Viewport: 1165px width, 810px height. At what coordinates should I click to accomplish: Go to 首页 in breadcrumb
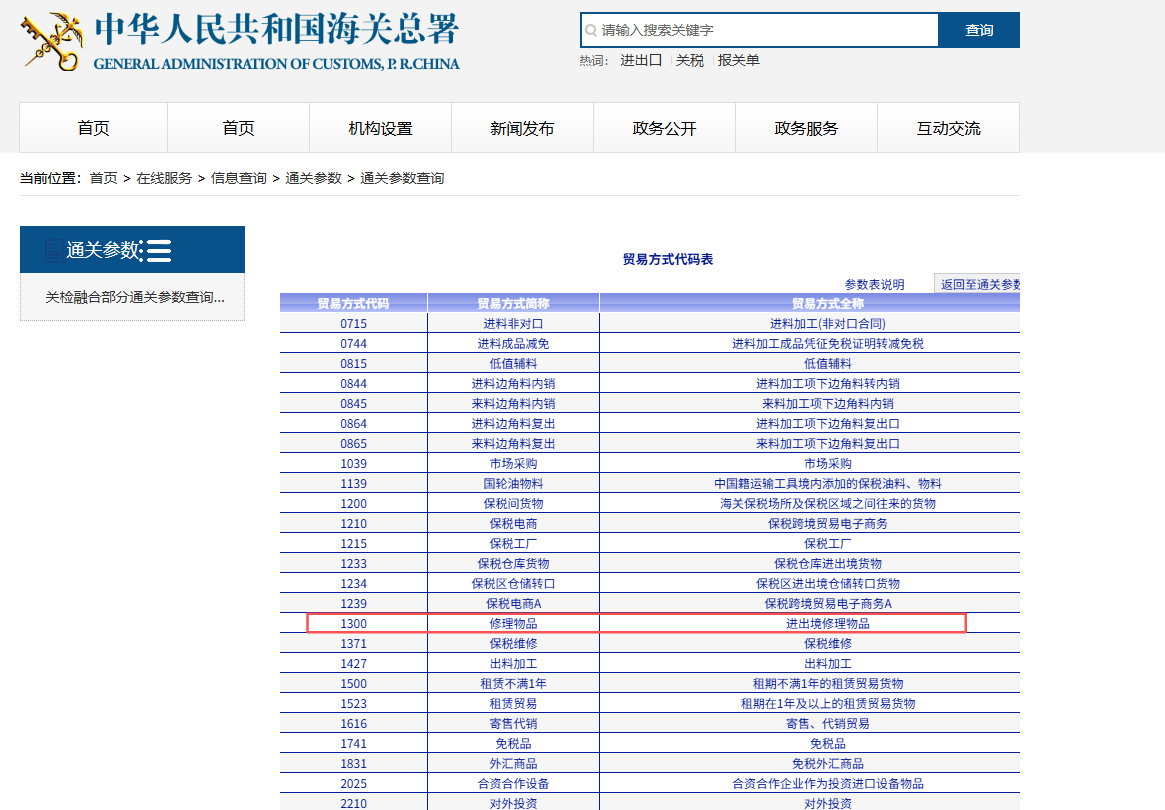pos(103,178)
